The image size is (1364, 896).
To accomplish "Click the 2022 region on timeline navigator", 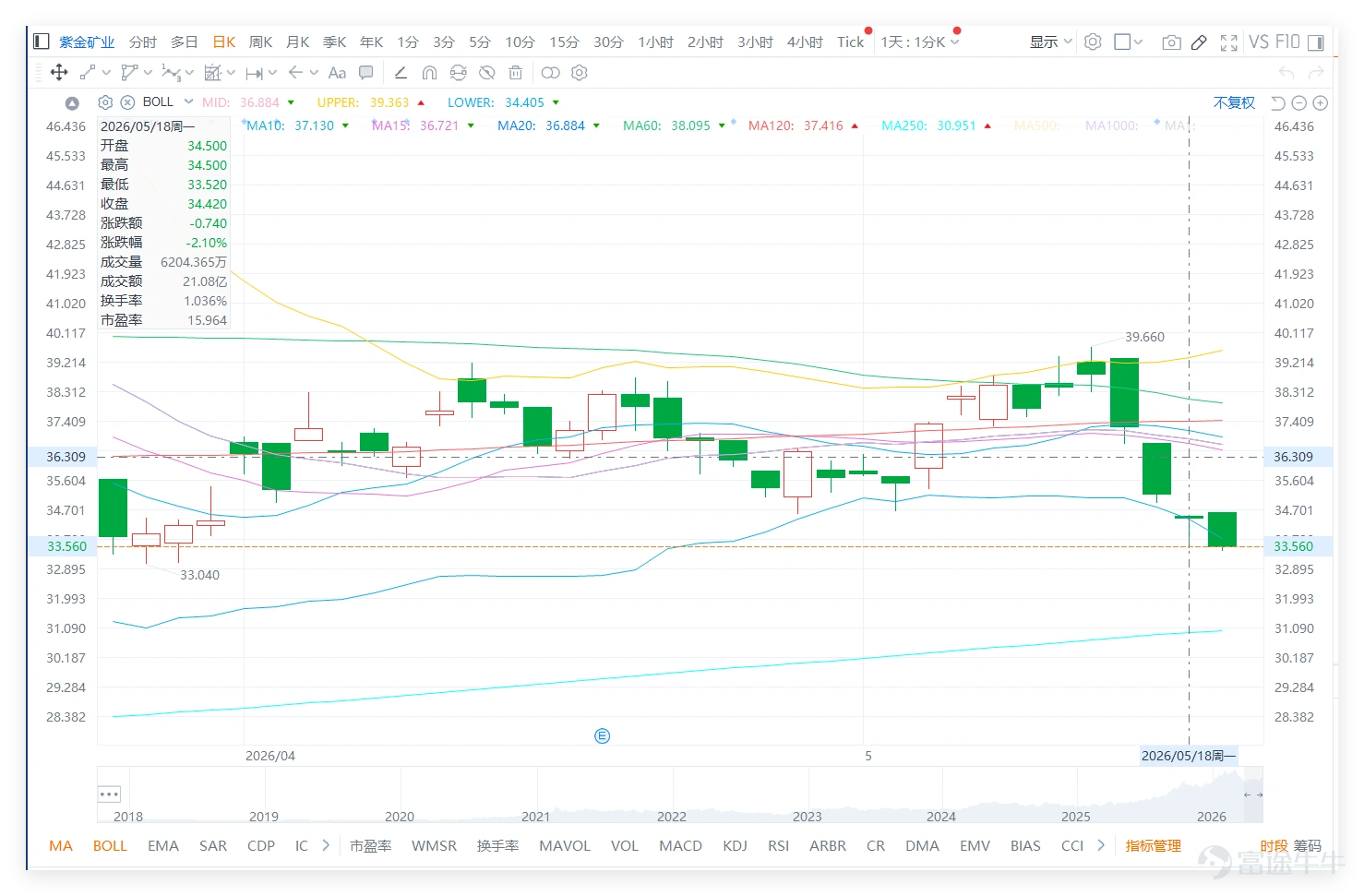I will [671, 816].
